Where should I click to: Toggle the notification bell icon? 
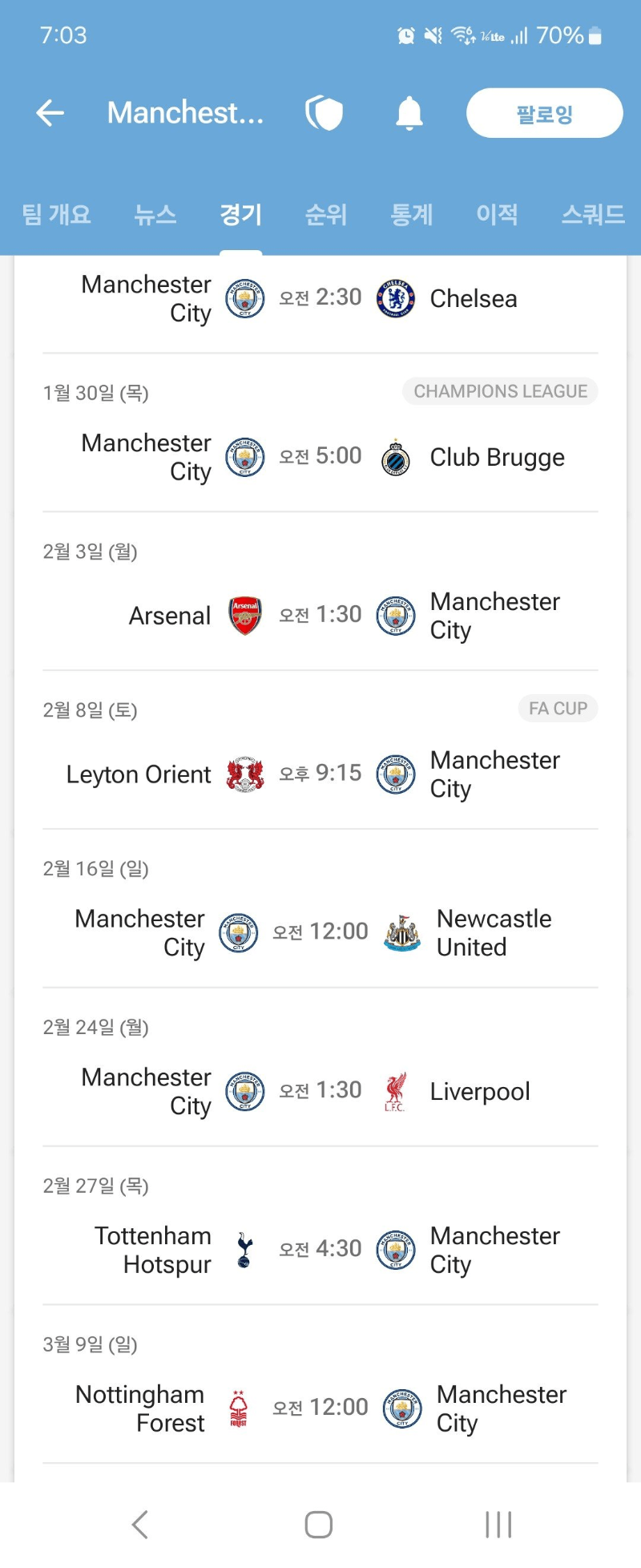409,113
